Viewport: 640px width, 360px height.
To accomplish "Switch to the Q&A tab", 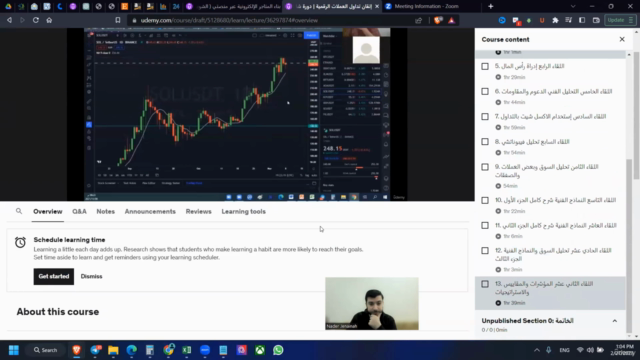I will click(79, 211).
